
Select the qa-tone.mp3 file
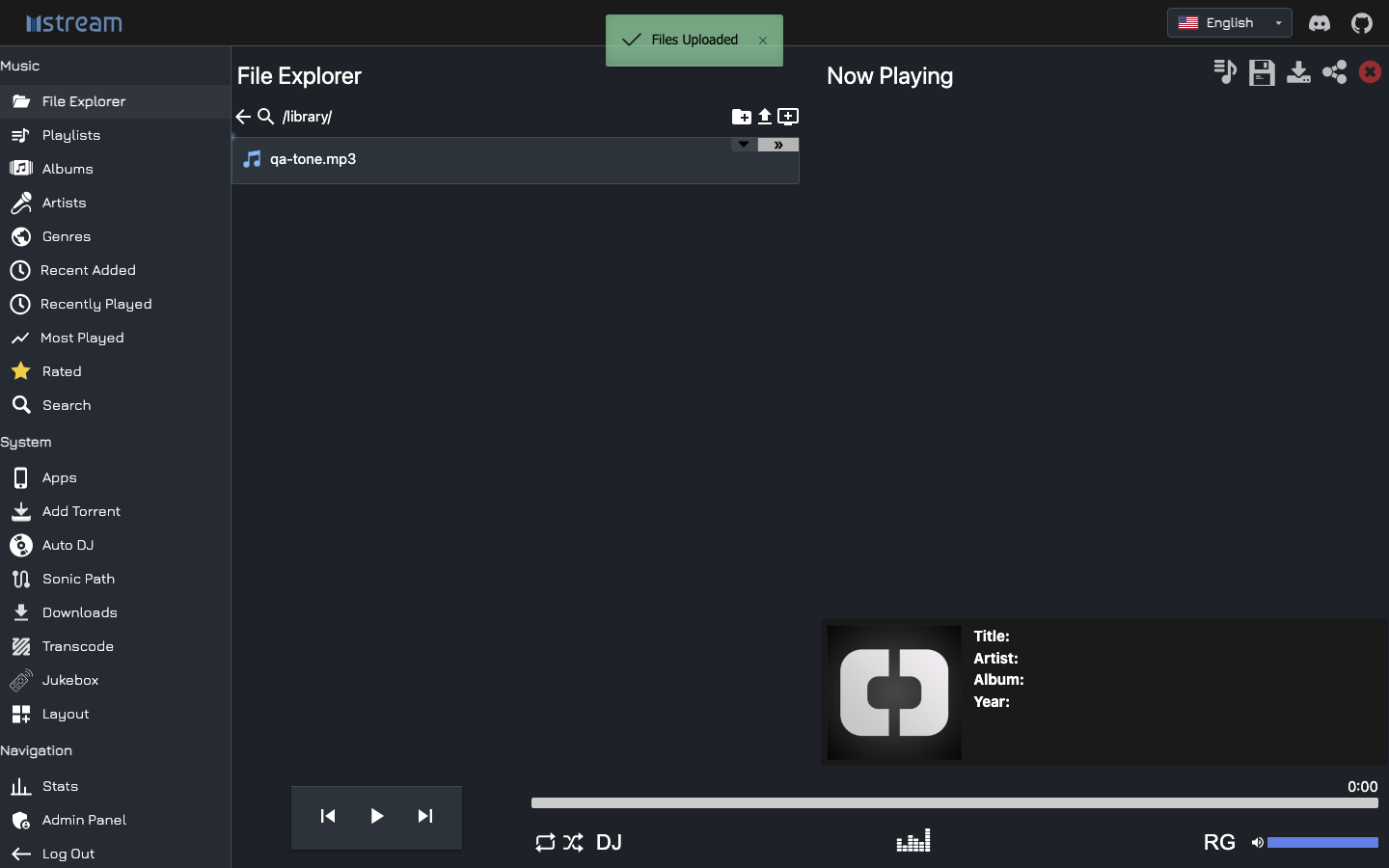coord(515,160)
